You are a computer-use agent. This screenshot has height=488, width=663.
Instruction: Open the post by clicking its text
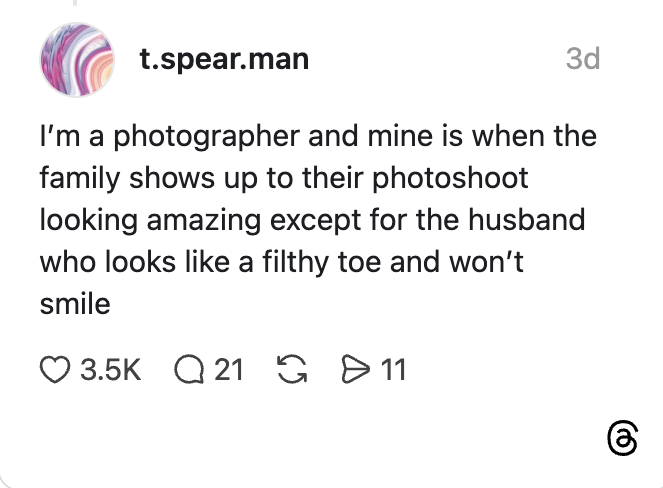click(310, 219)
